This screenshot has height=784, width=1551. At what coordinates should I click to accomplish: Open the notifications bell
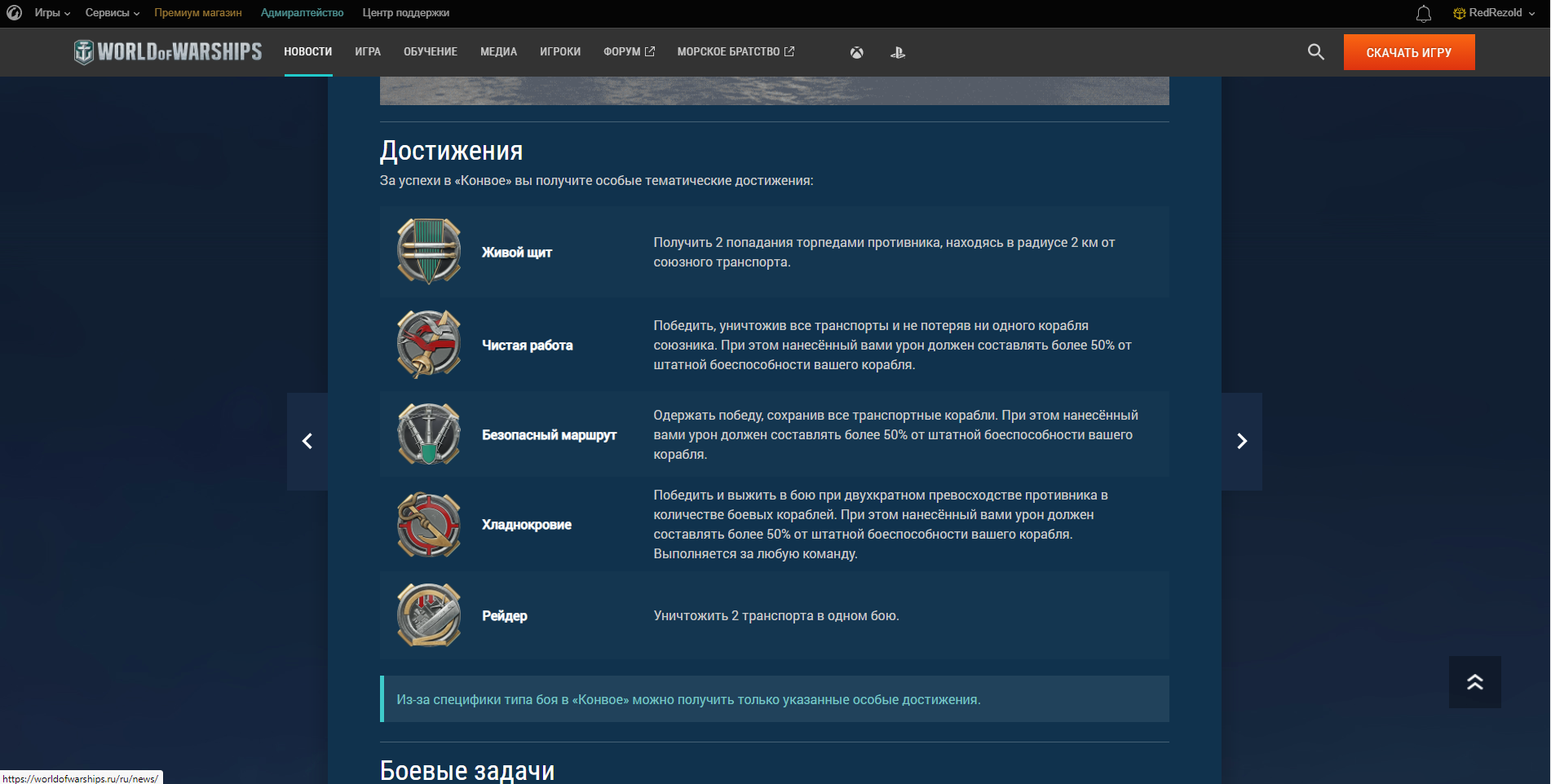pos(1423,14)
